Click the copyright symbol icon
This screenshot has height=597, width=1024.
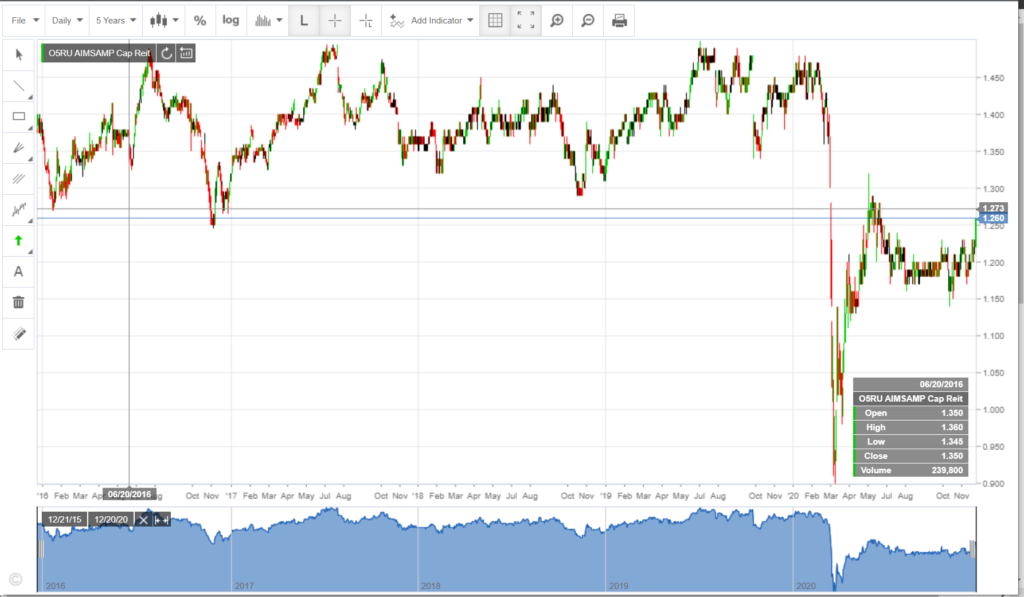tap(16, 579)
